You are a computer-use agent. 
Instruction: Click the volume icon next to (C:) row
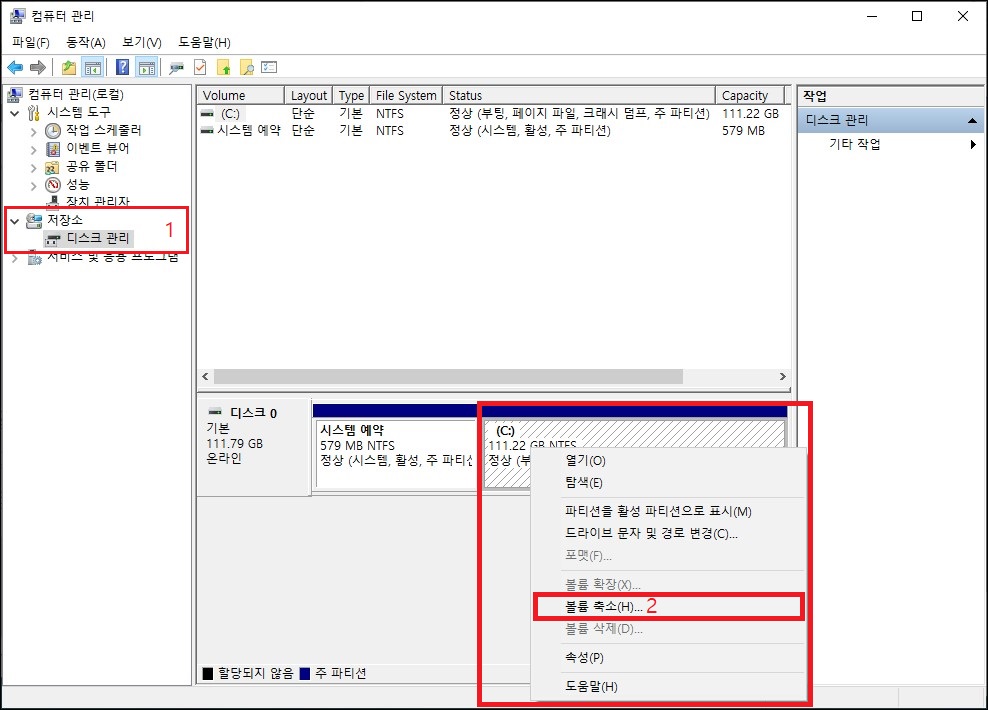coord(207,113)
